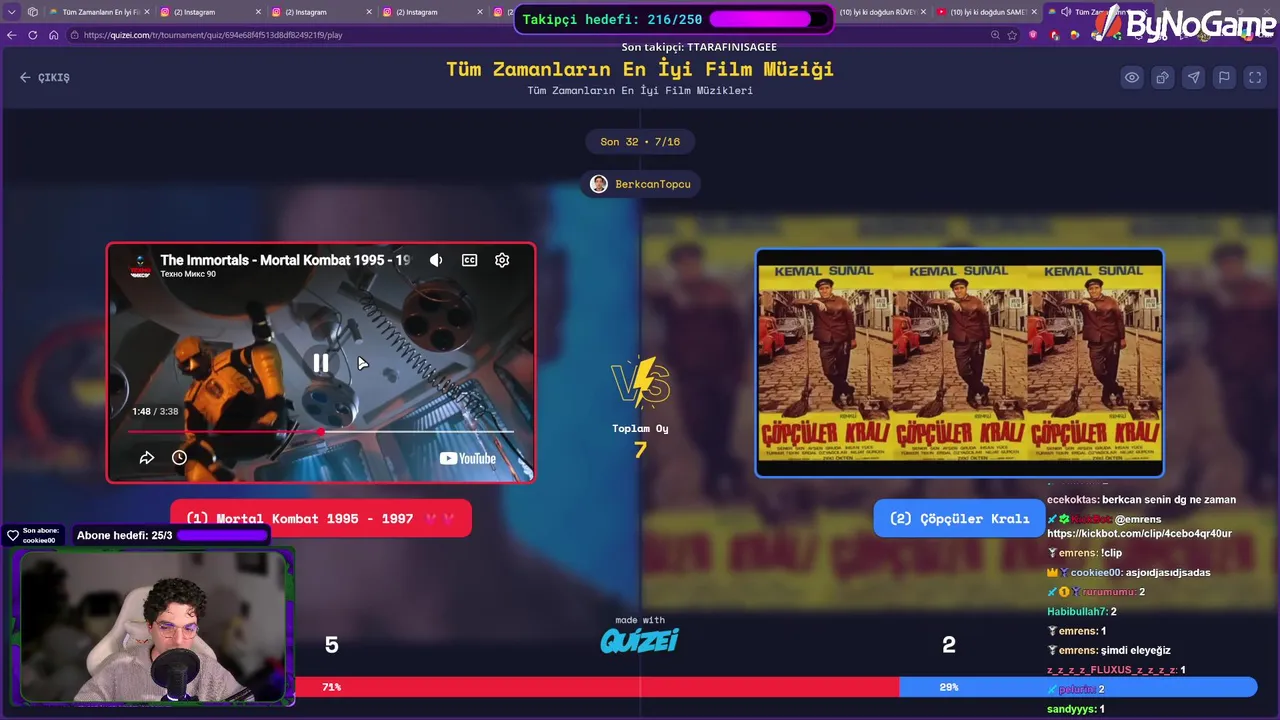
Task: Click the Brave shields icon
Action: pyautogui.click(x=1034, y=35)
